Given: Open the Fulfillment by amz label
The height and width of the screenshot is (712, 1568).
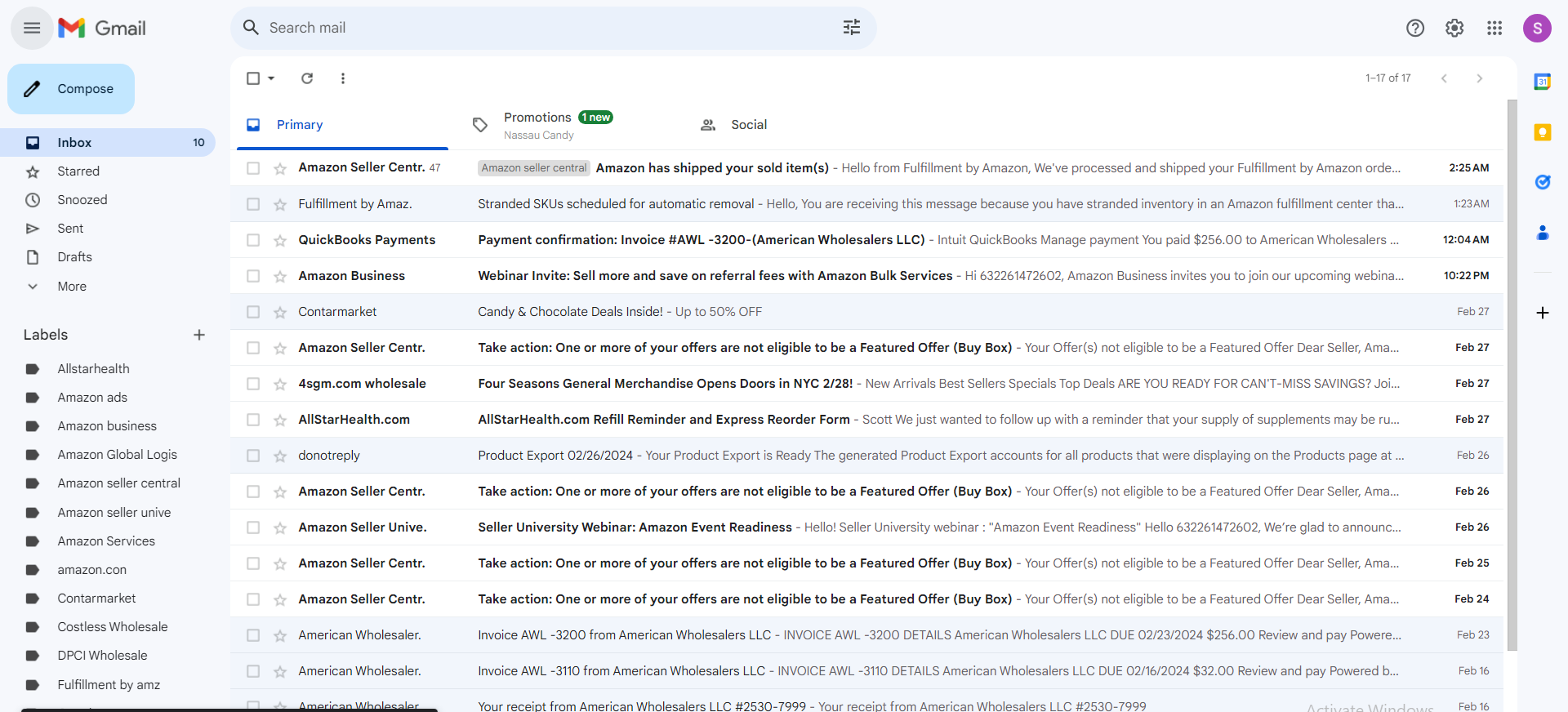Looking at the screenshot, I should click(x=108, y=685).
